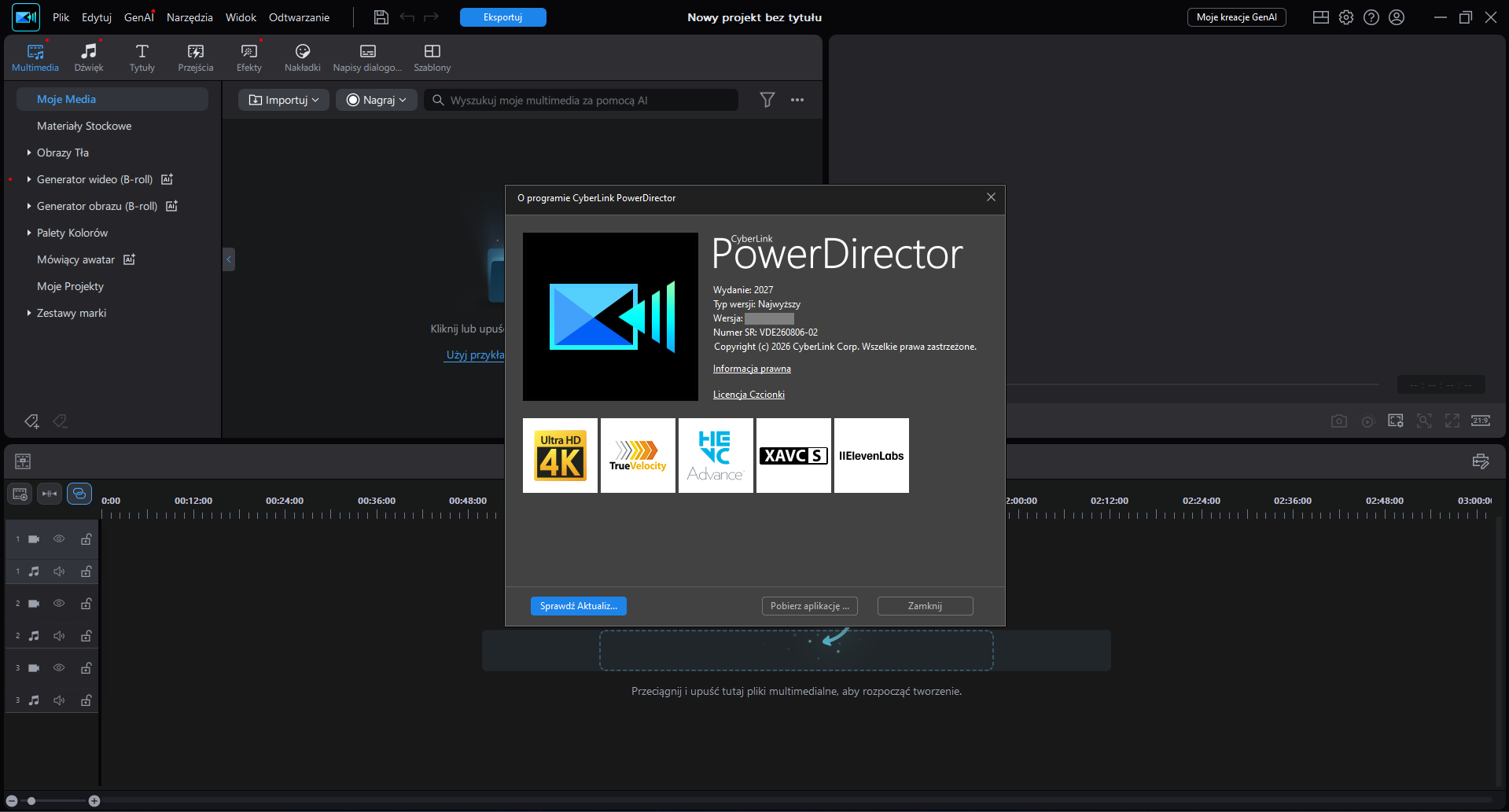
Task: Lock video track 1
Action: click(86, 539)
